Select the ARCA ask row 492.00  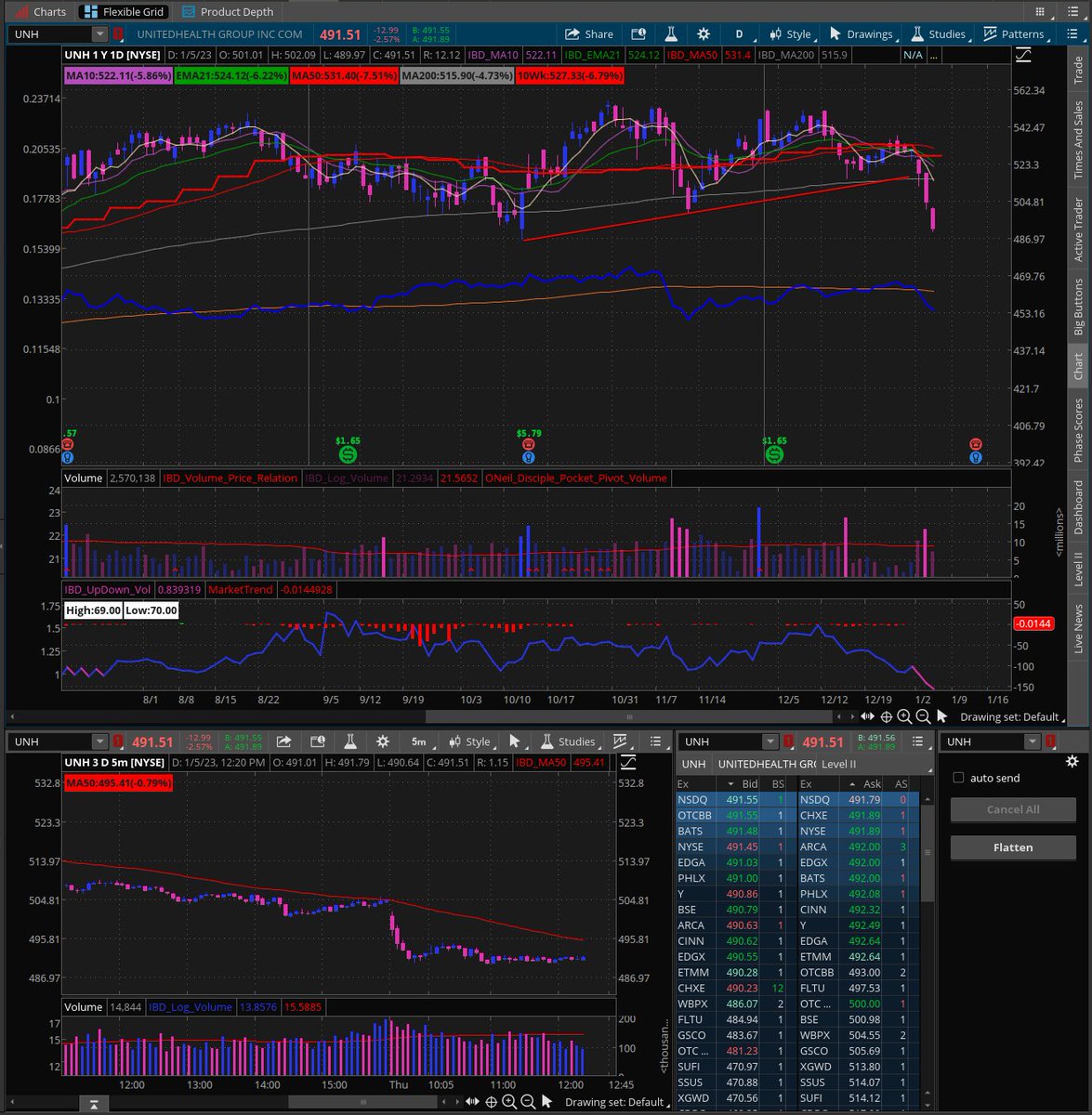coord(855,846)
